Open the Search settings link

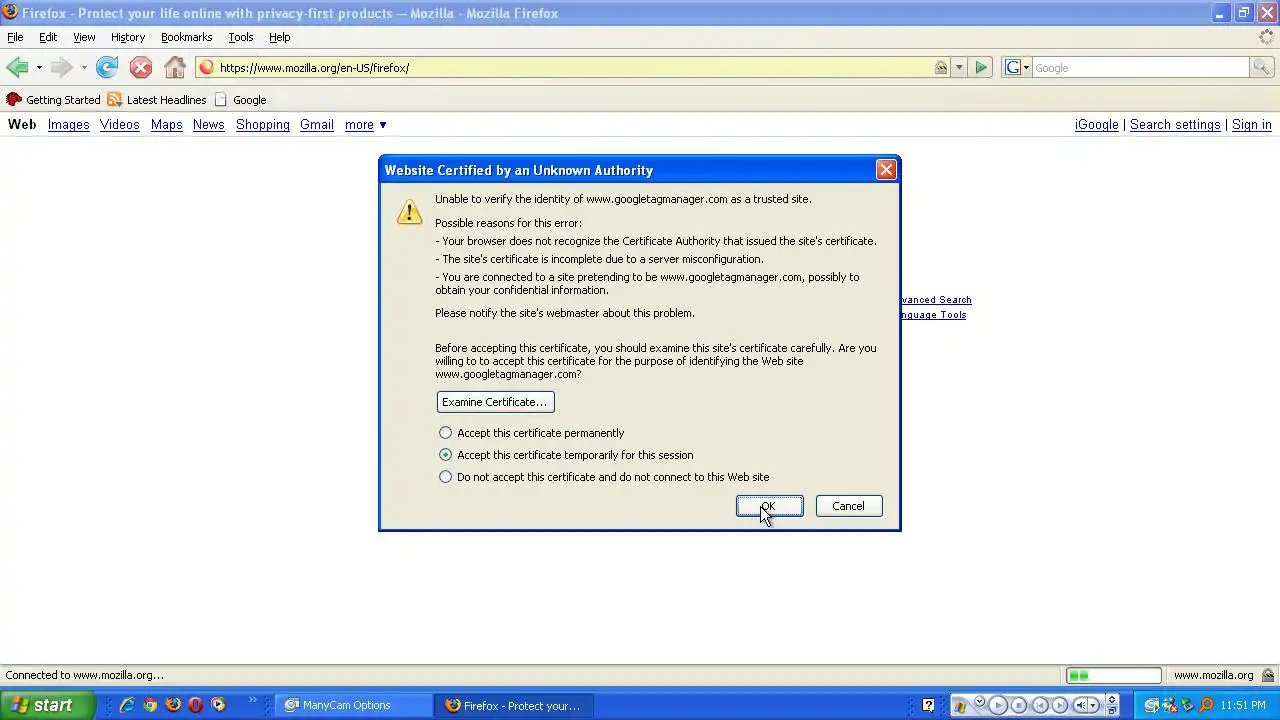(1175, 125)
